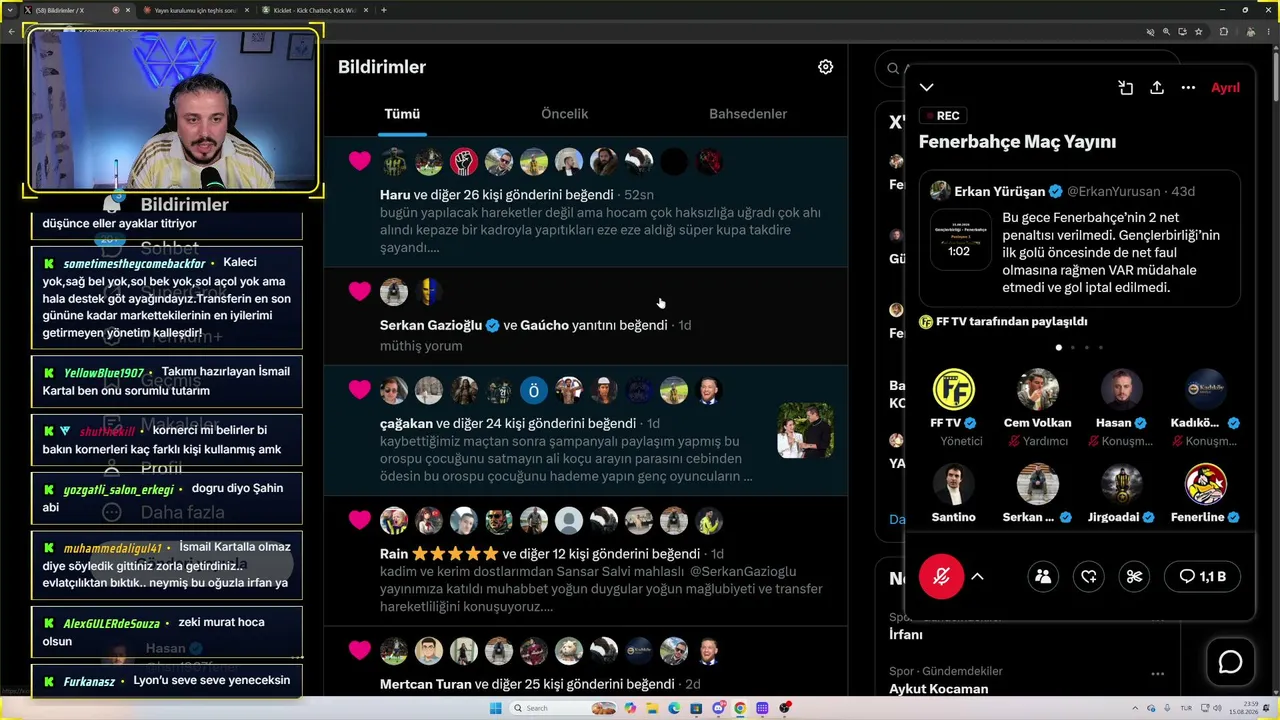Send a heart reaction in the space
The height and width of the screenshot is (720, 1280).
pos(1089,576)
